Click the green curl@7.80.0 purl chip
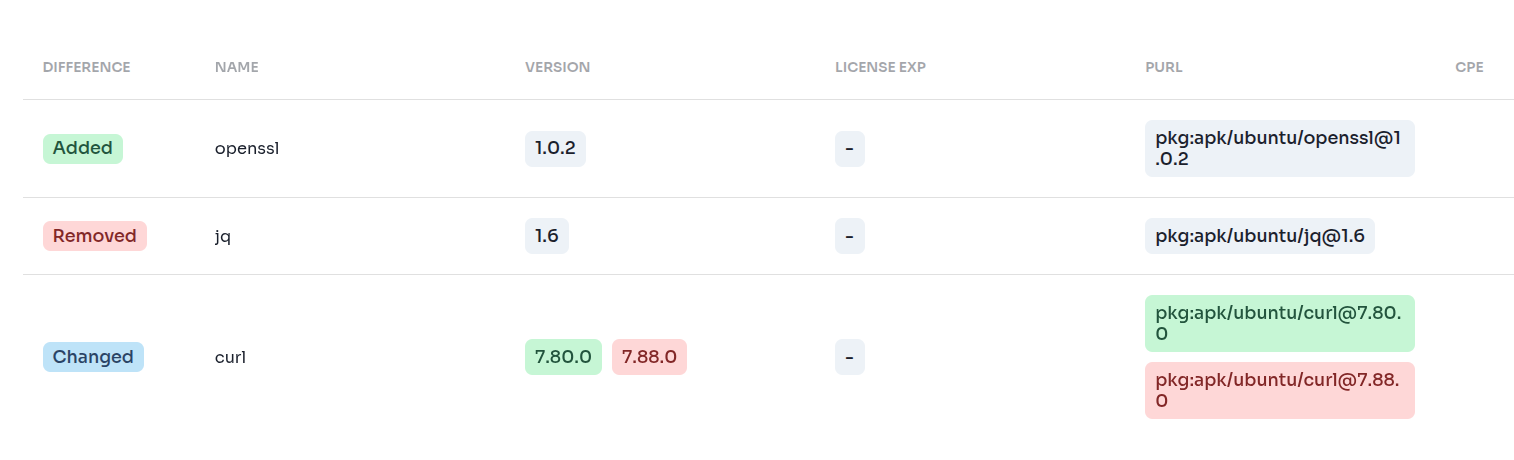 pos(1279,323)
